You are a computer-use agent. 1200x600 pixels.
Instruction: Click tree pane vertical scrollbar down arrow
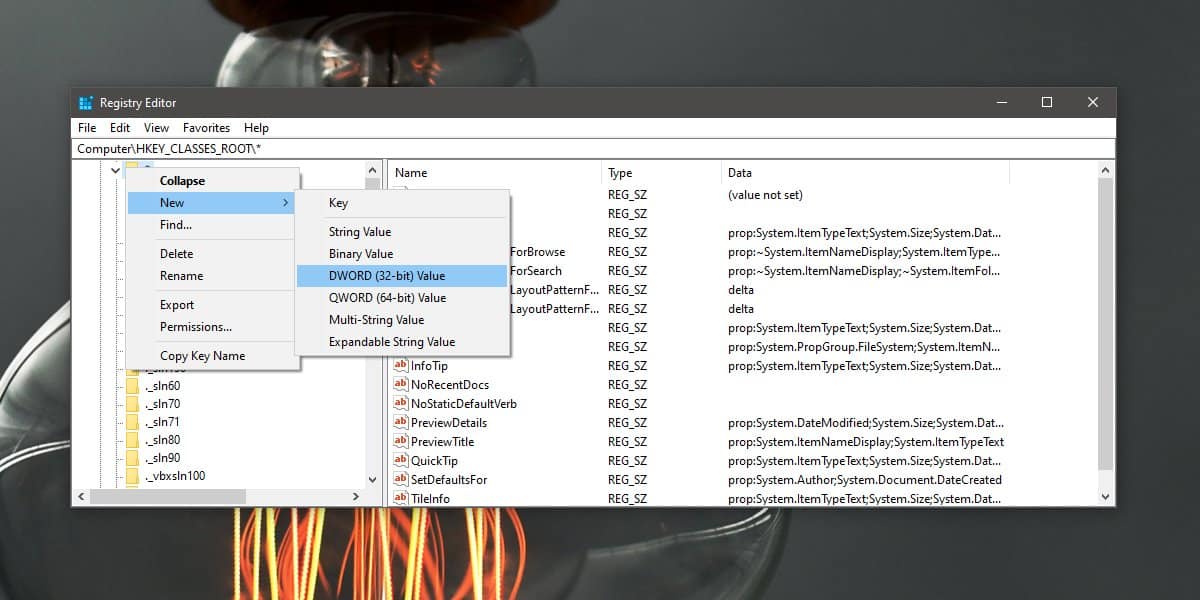click(373, 479)
